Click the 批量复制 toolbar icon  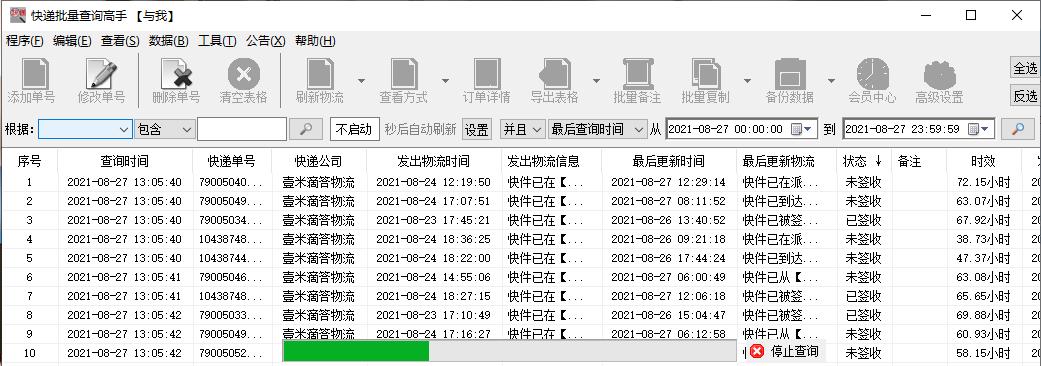click(x=706, y=74)
